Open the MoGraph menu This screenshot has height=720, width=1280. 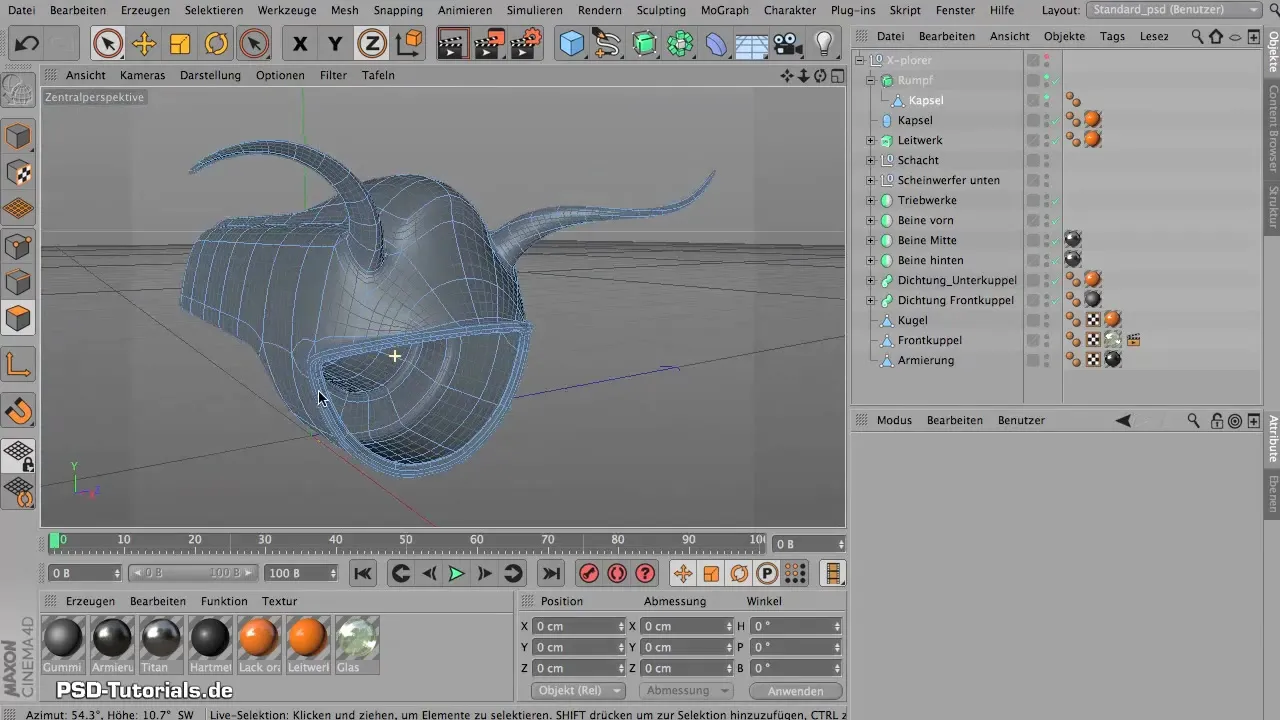725,10
